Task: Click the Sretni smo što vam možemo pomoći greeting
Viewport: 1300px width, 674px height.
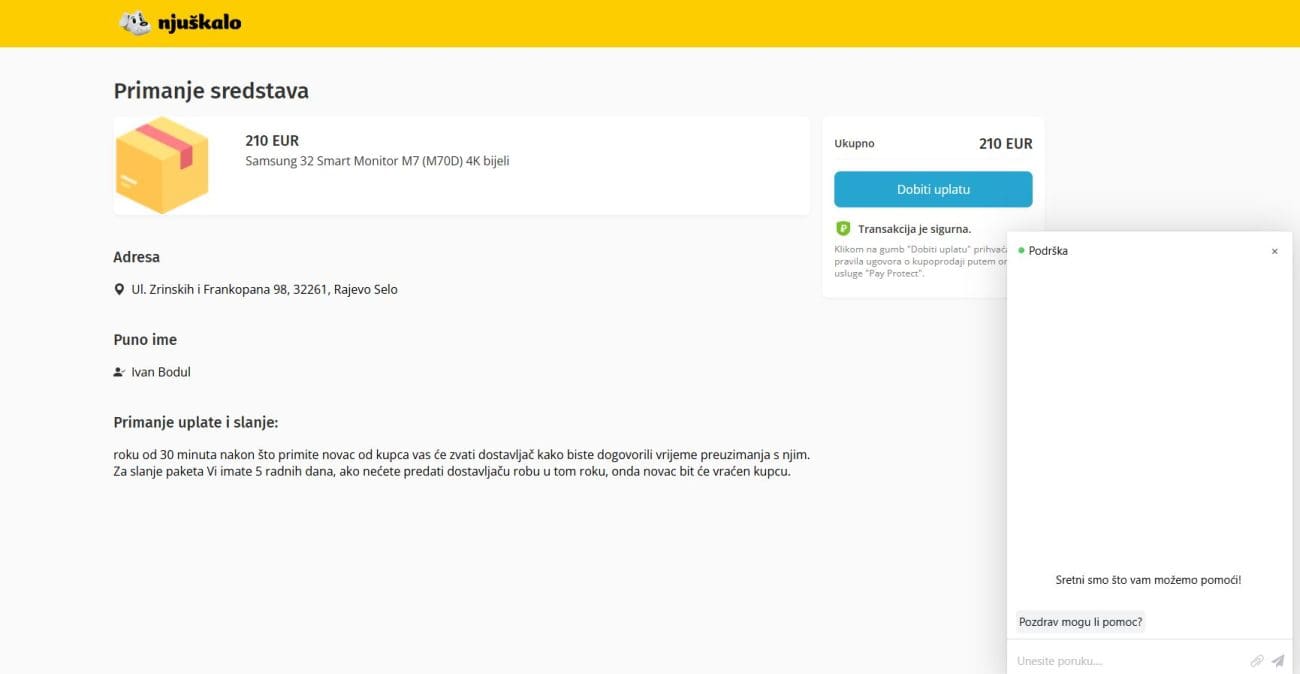Action: 1148,580
